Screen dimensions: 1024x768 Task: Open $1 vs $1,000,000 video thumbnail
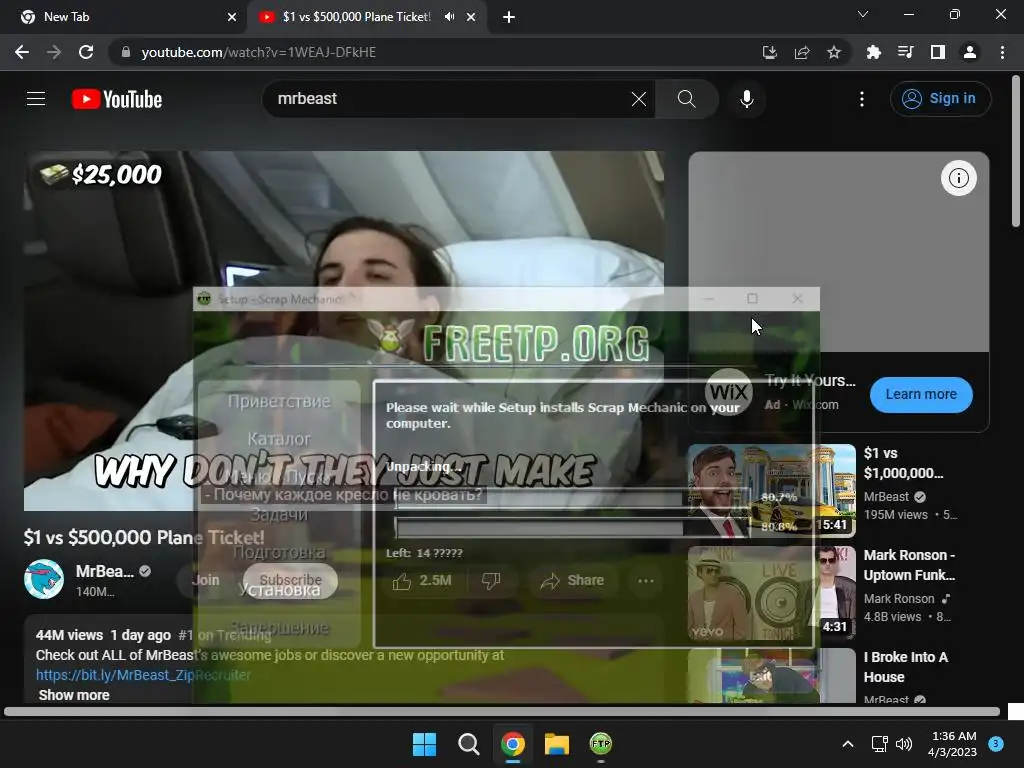(x=771, y=490)
